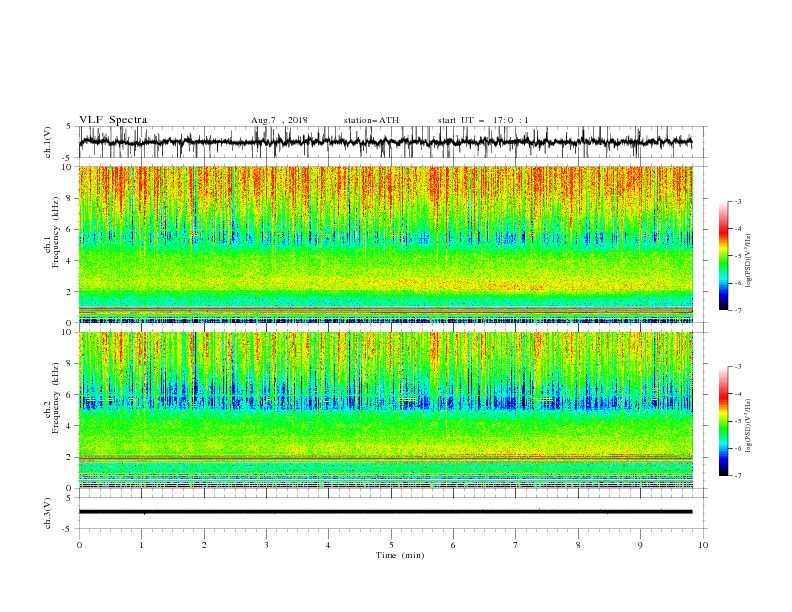
Task: Click inside the ch.1 spectrogram panel
Action: coord(385,244)
